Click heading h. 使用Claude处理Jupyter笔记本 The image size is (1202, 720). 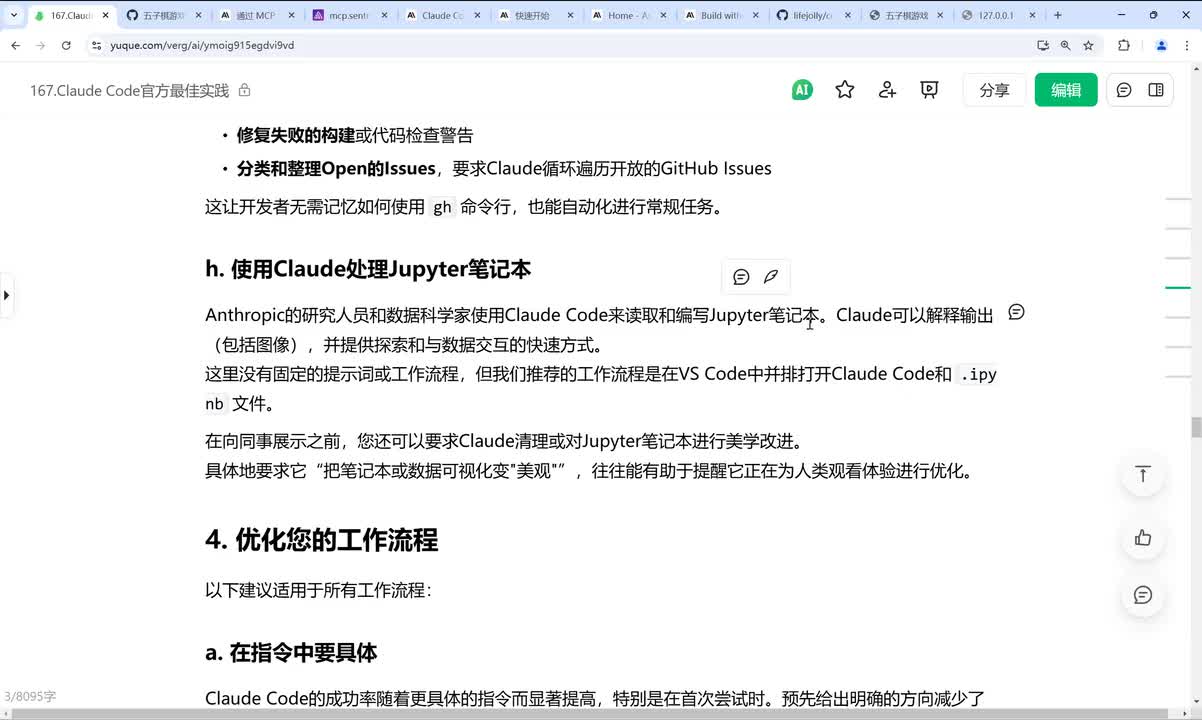[368, 269]
